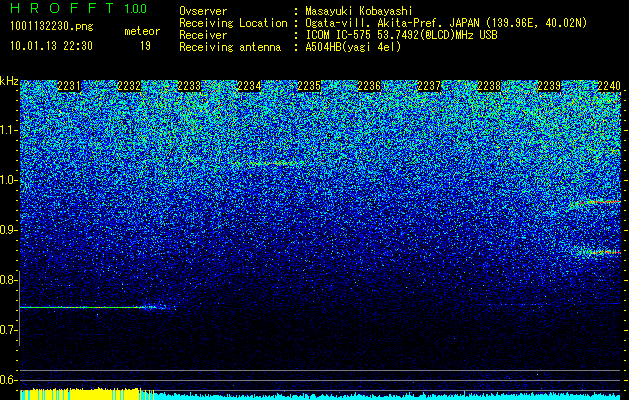Image resolution: width=629 pixels, height=400 pixels.
Task: Select the file name 1001132230.png
Action: 52,26
